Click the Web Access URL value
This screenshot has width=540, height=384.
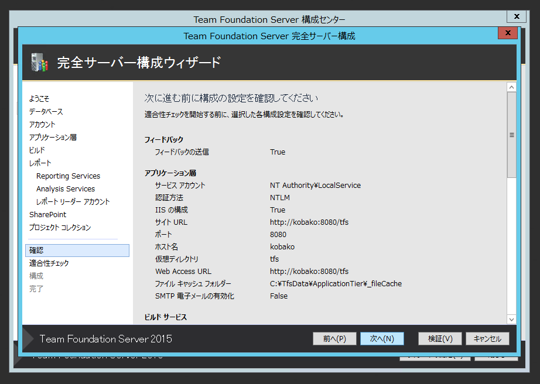309,271
